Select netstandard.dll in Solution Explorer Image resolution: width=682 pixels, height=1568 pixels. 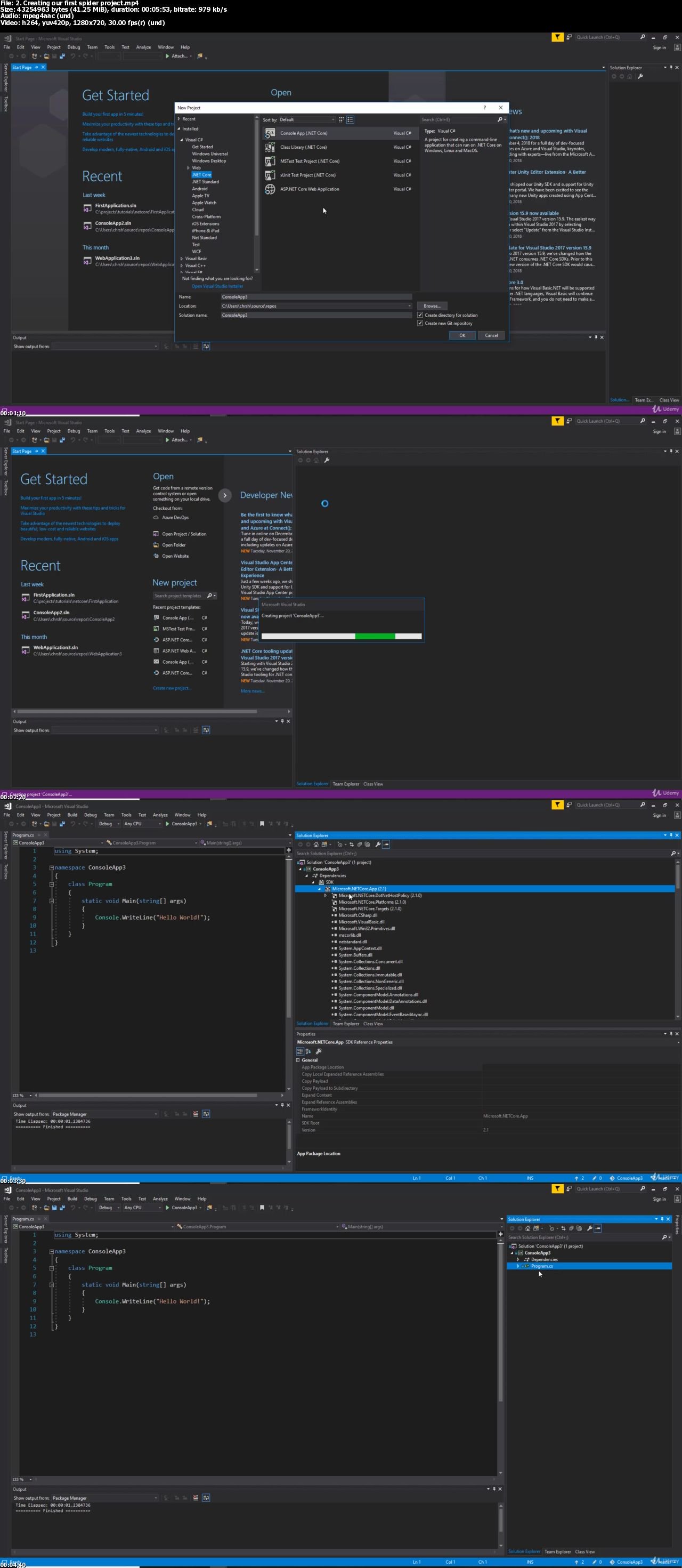click(x=353, y=942)
